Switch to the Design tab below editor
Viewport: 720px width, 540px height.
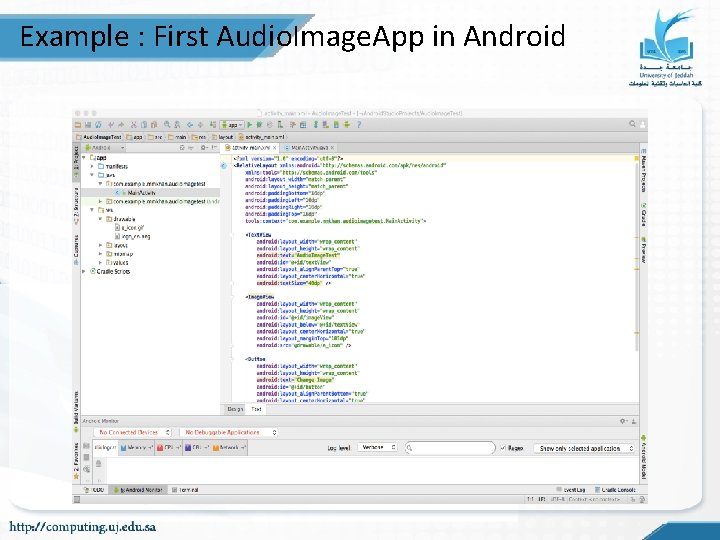pyautogui.click(x=235, y=409)
